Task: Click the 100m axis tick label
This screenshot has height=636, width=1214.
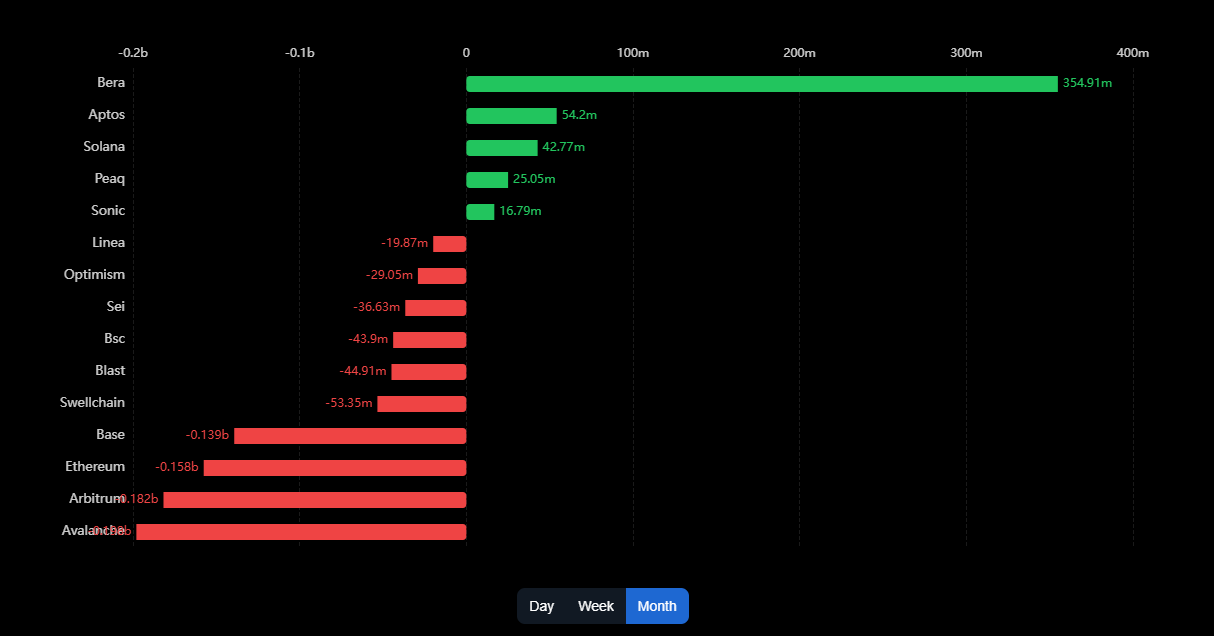Action: coord(633,52)
